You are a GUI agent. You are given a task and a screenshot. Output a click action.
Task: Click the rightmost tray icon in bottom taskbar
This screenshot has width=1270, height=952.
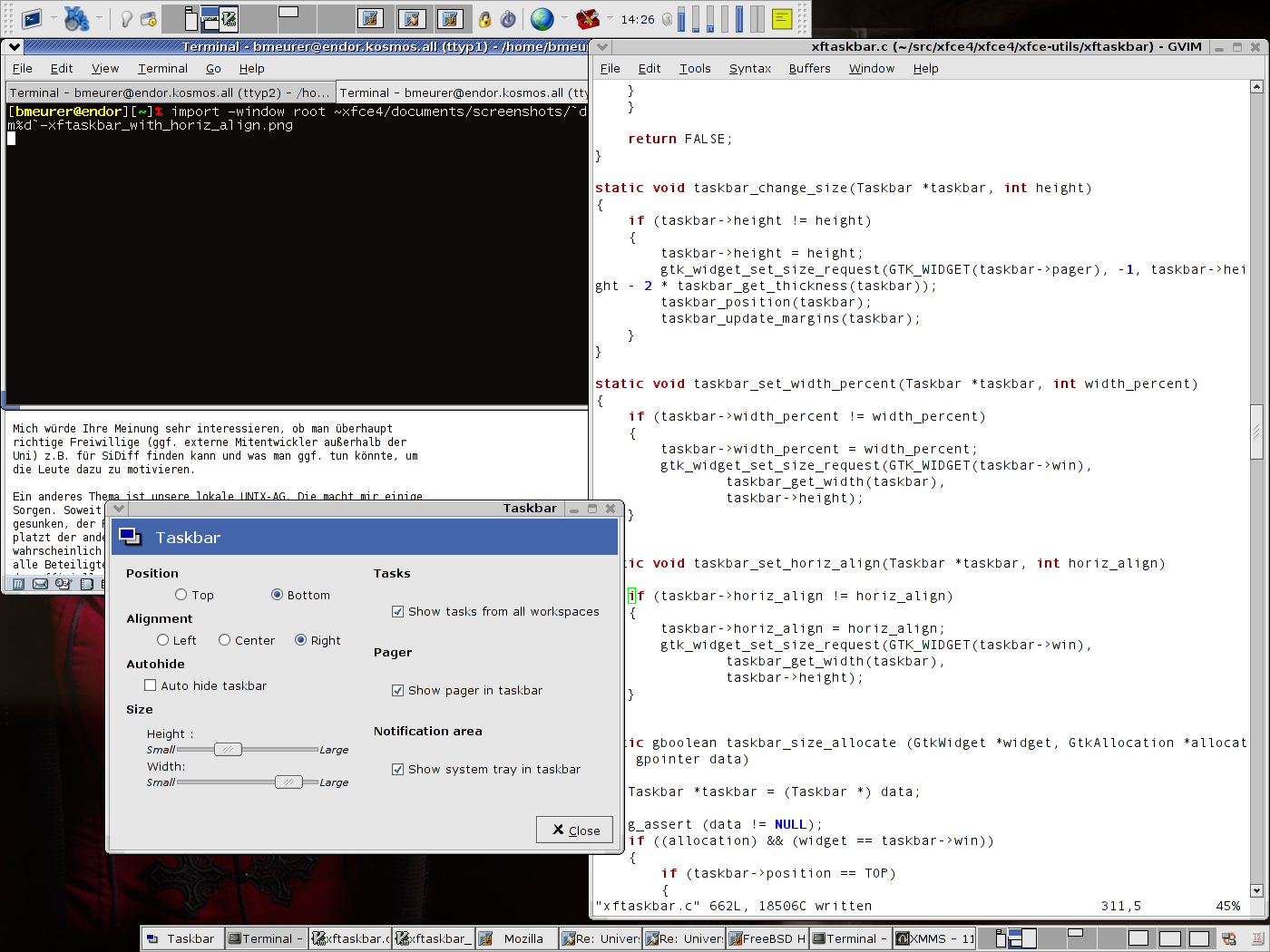1257,938
